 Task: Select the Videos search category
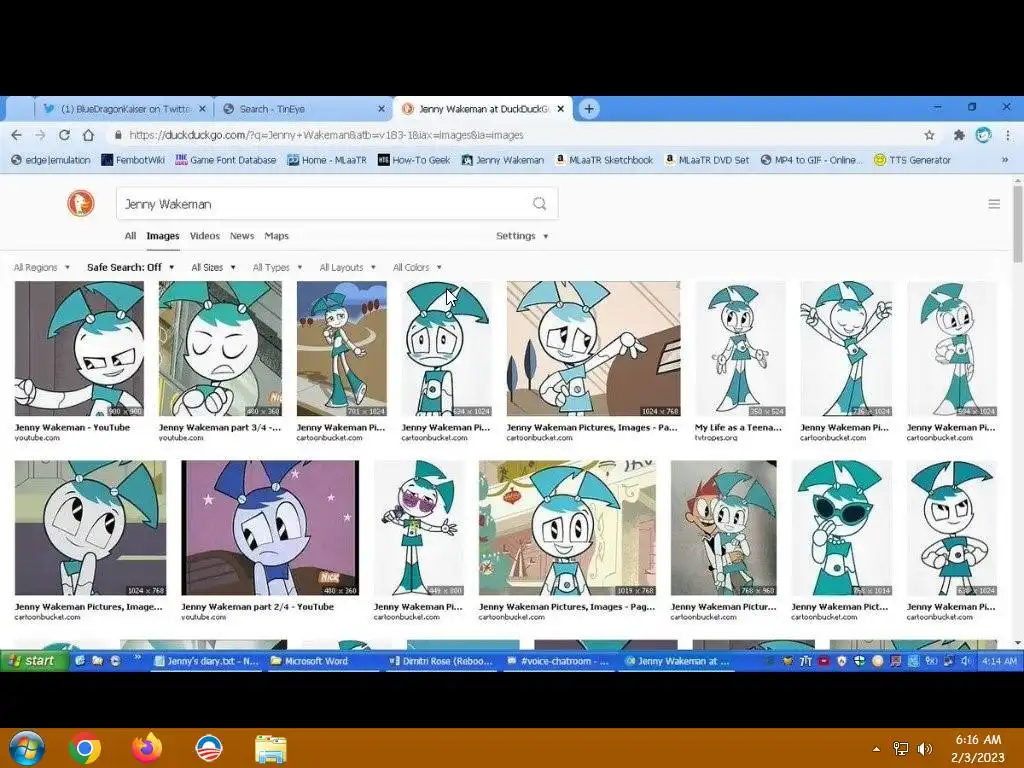click(x=204, y=236)
